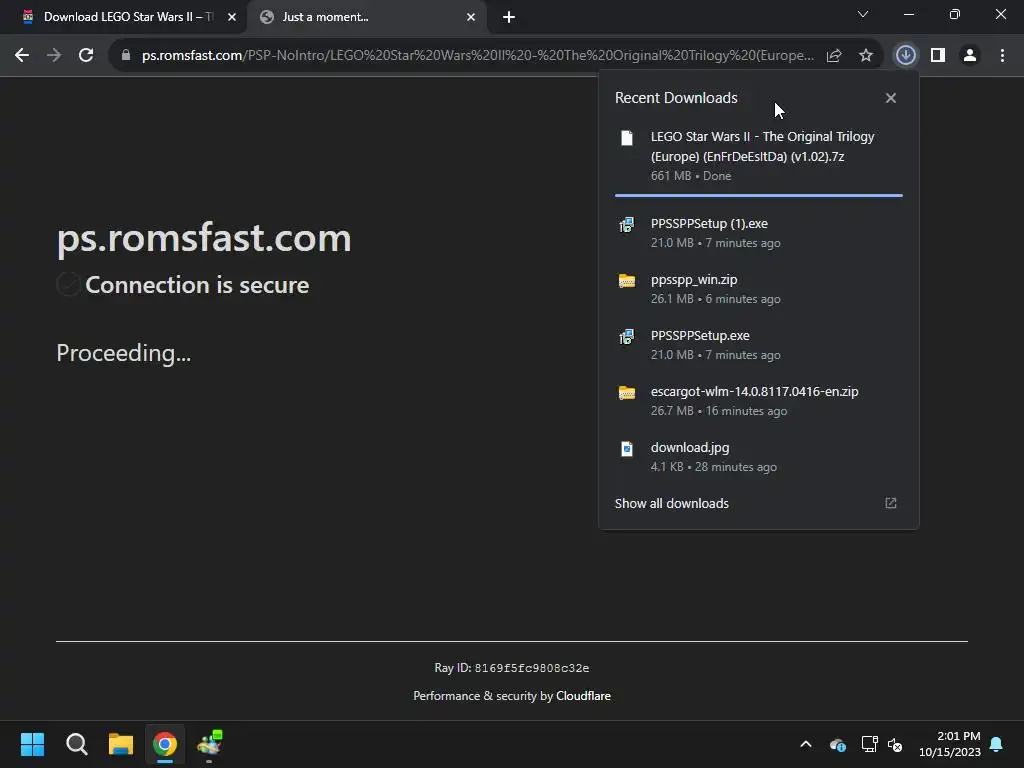Open notifications bell icon
The width and height of the screenshot is (1024, 768).
click(997, 744)
